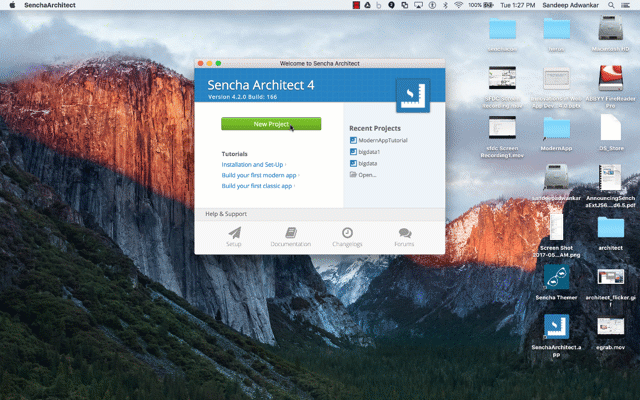Open the SenchaArchitect application menu
Image resolution: width=640 pixels, height=400 pixels.
[50, 5]
